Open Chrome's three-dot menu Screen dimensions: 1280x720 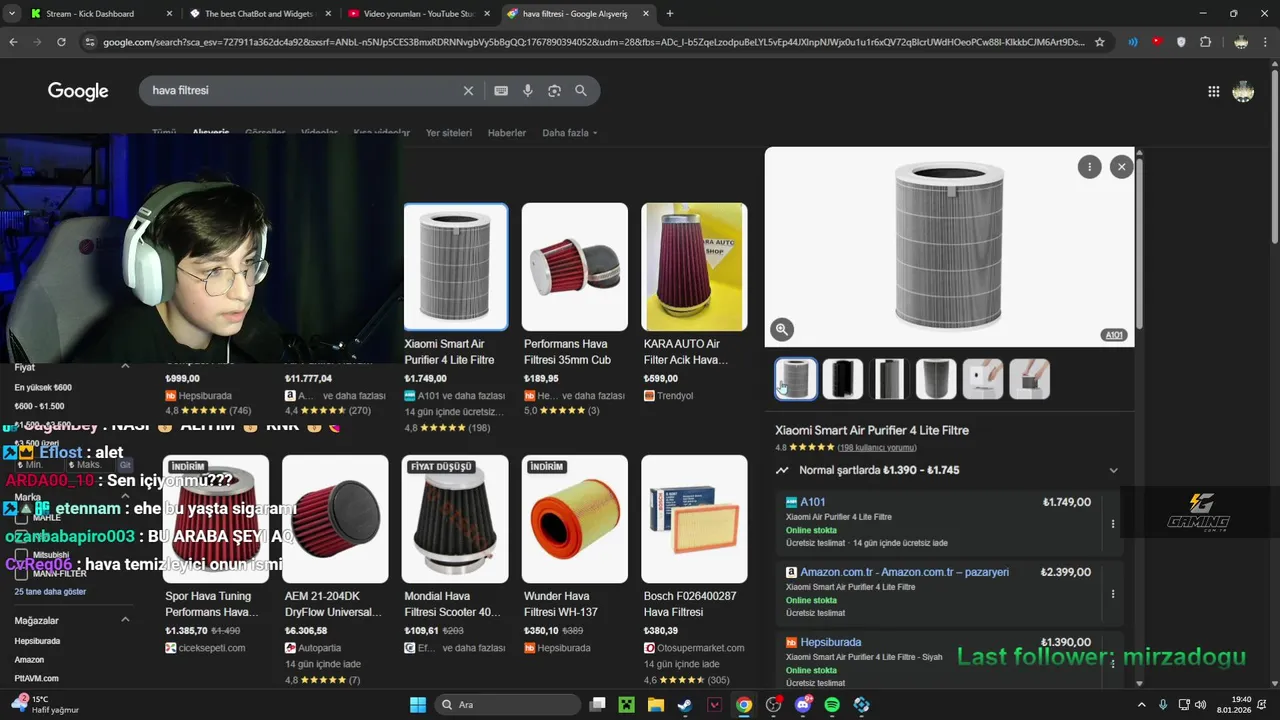pos(1266,42)
